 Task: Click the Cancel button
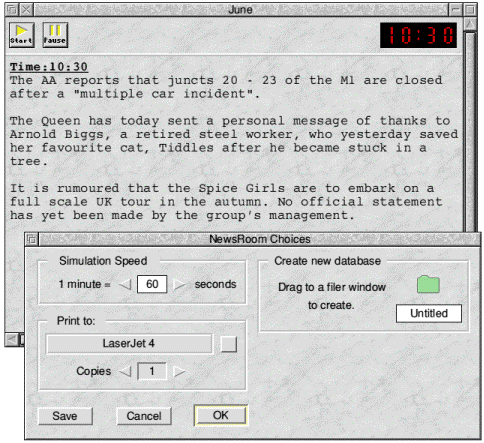tap(144, 416)
